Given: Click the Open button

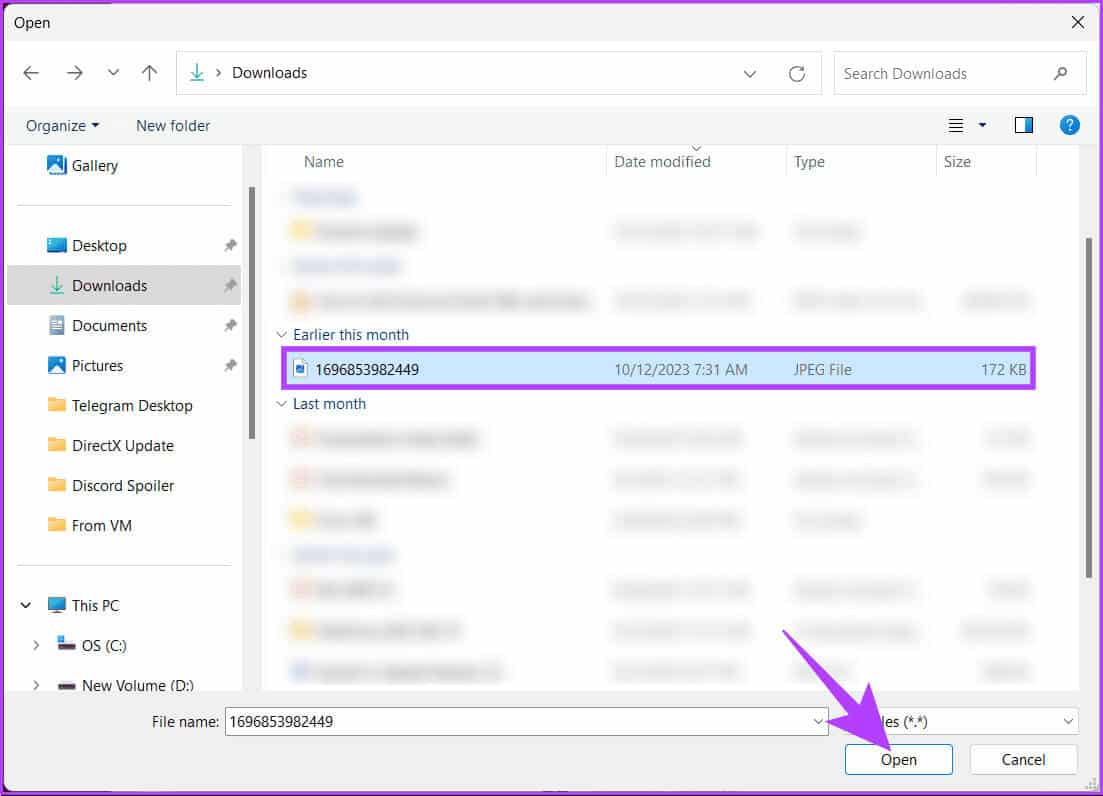Looking at the screenshot, I should click(x=899, y=759).
